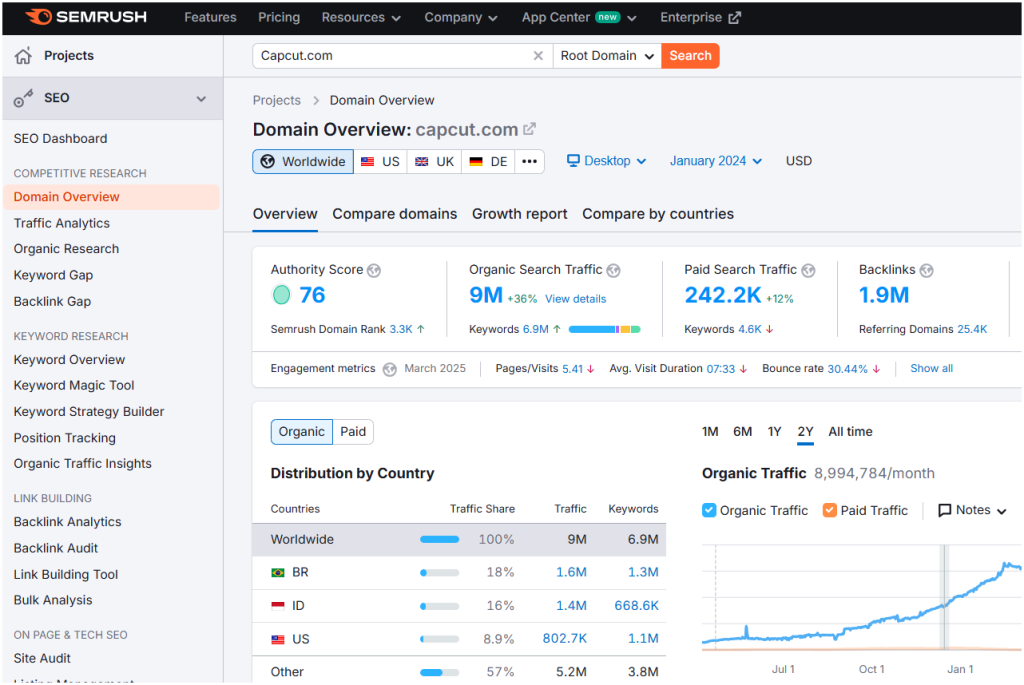Screen dimensions: 1024x685
Task: Click Enterprise external link icon
Action: point(735,18)
